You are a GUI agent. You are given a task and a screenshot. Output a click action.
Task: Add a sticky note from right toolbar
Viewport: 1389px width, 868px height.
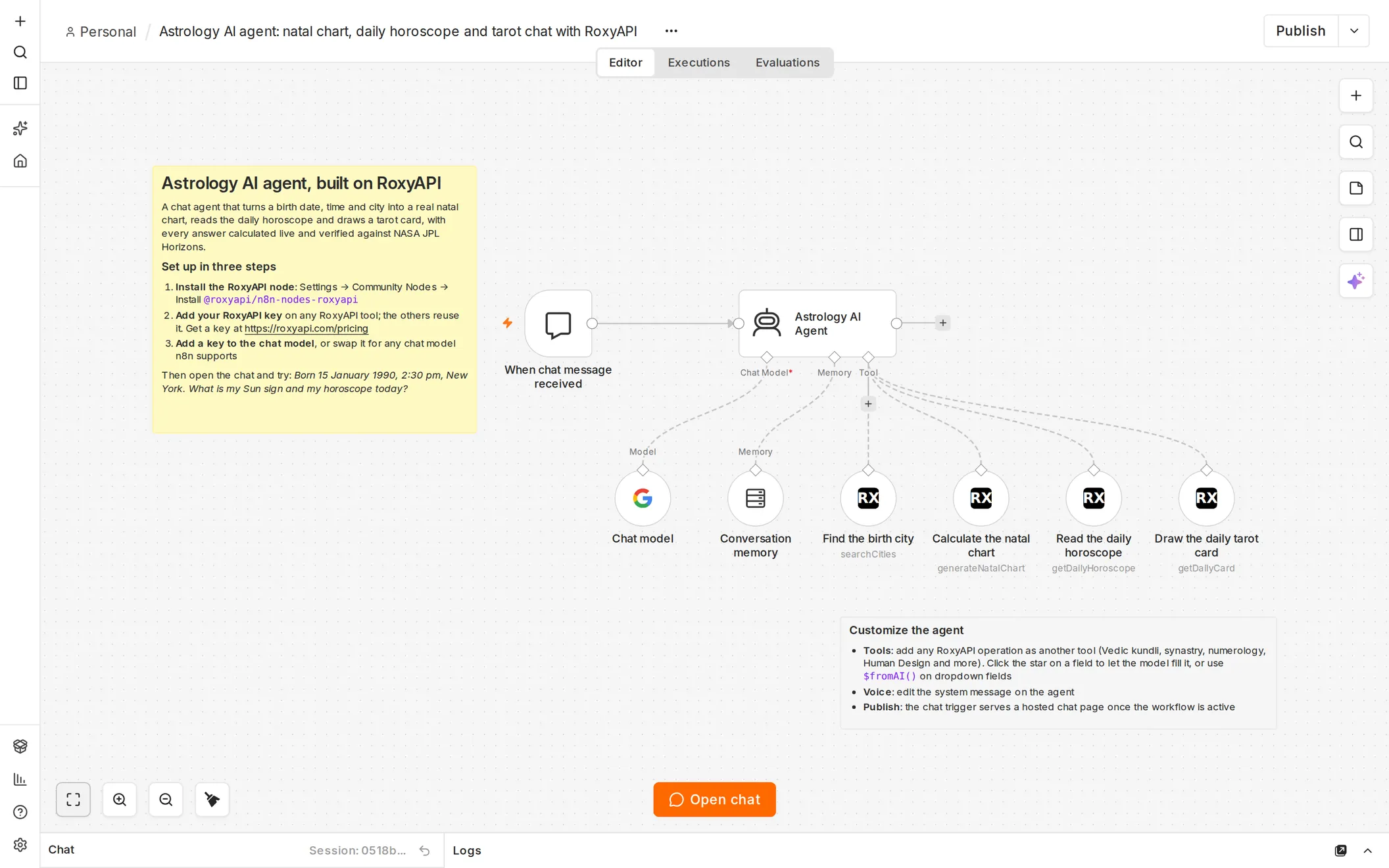click(1355, 188)
